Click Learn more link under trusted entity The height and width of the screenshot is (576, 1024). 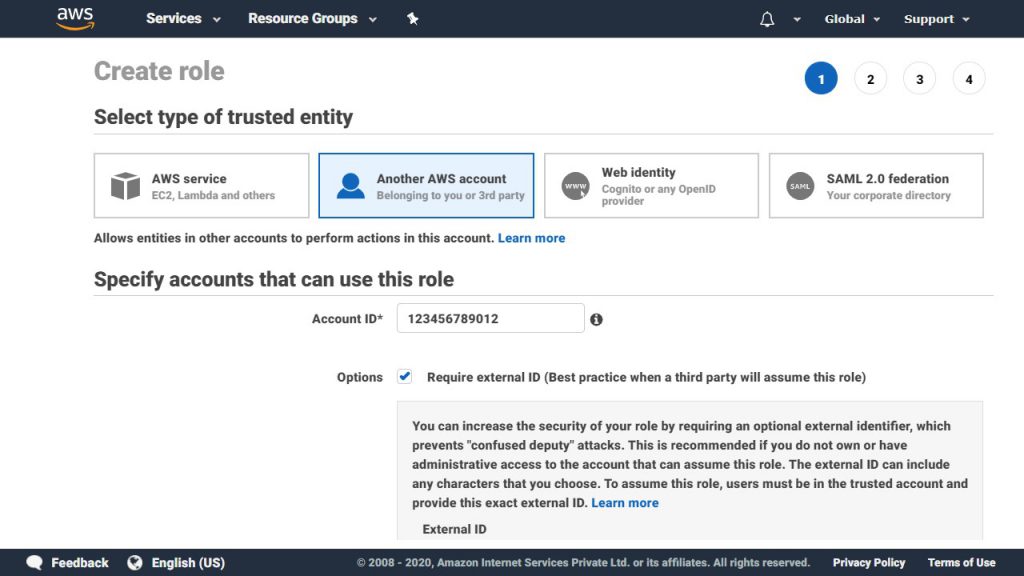tap(532, 238)
